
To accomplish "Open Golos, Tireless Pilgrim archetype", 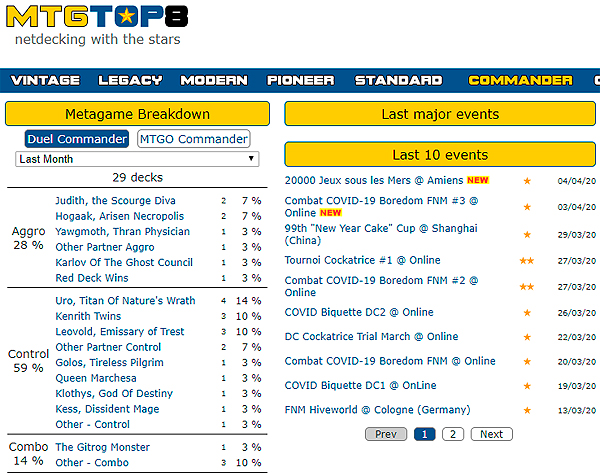I will (109, 362).
